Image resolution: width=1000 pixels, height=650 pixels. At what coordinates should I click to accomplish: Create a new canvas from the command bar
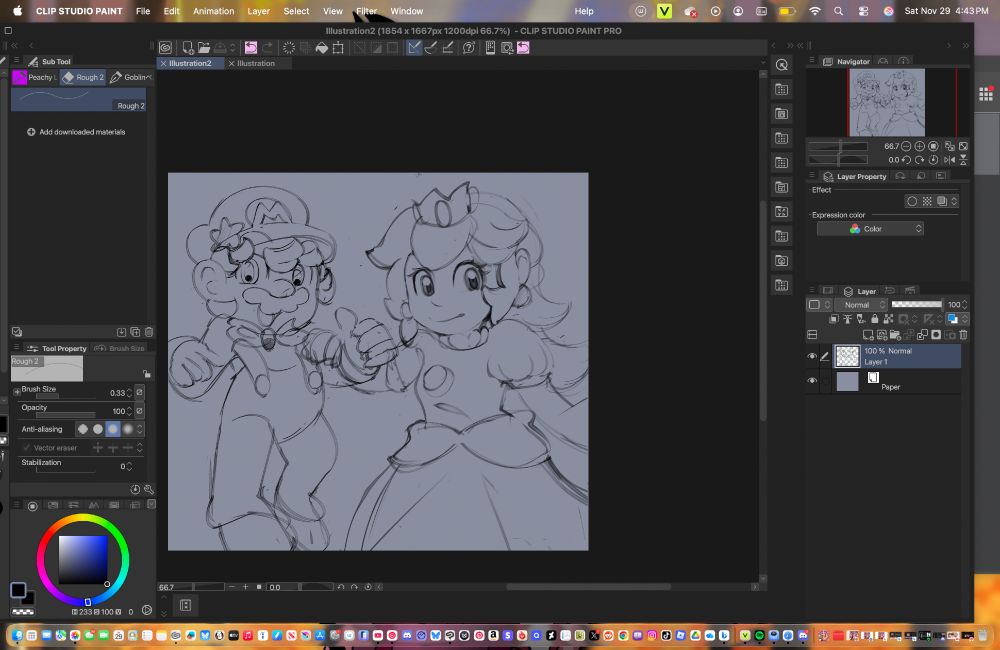coord(188,48)
